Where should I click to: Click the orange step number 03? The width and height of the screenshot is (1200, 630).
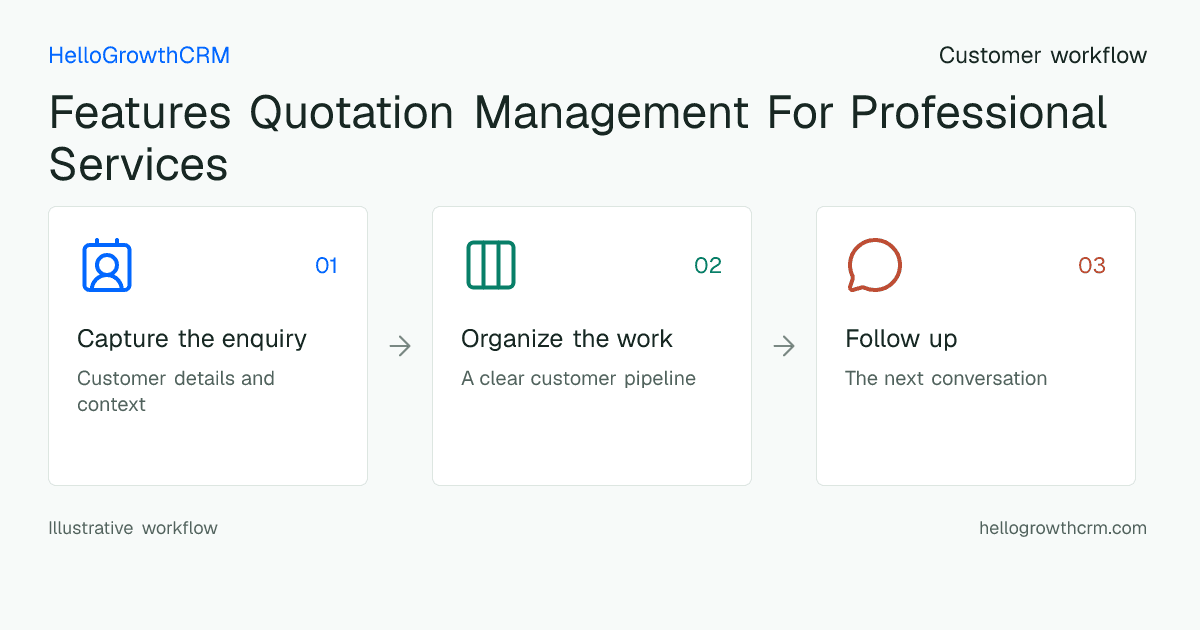tap(1092, 265)
